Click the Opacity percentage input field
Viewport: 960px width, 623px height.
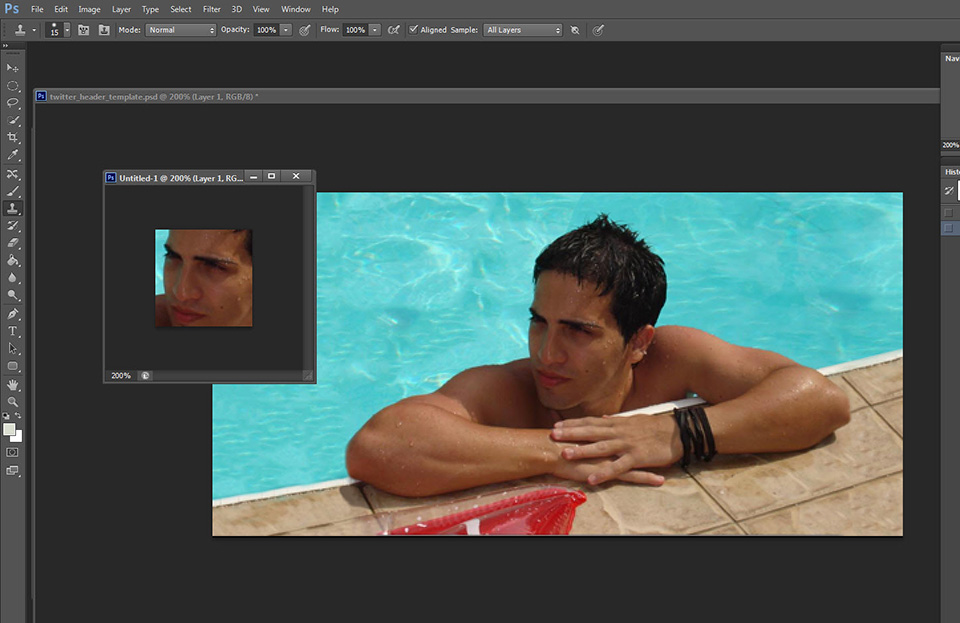pyautogui.click(x=265, y=30)
